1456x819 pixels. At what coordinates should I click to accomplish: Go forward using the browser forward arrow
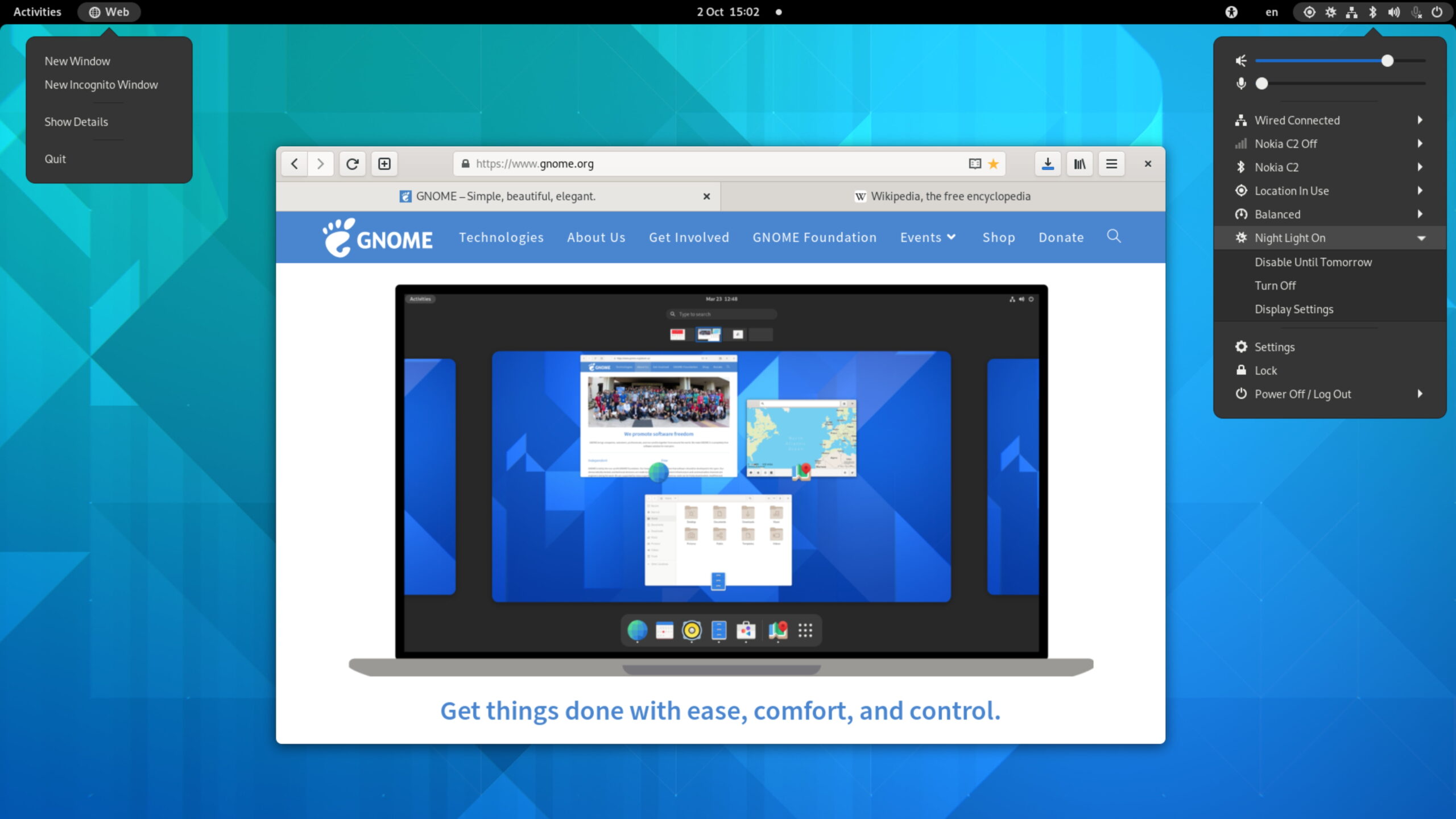321,164
